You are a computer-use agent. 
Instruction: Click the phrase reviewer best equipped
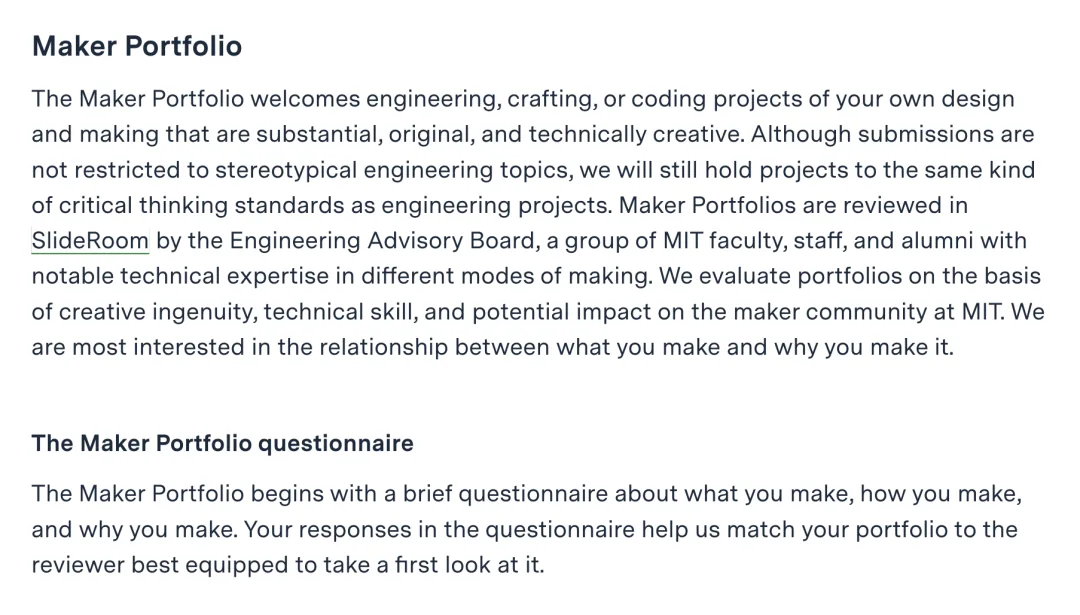[x=160, y=565]
